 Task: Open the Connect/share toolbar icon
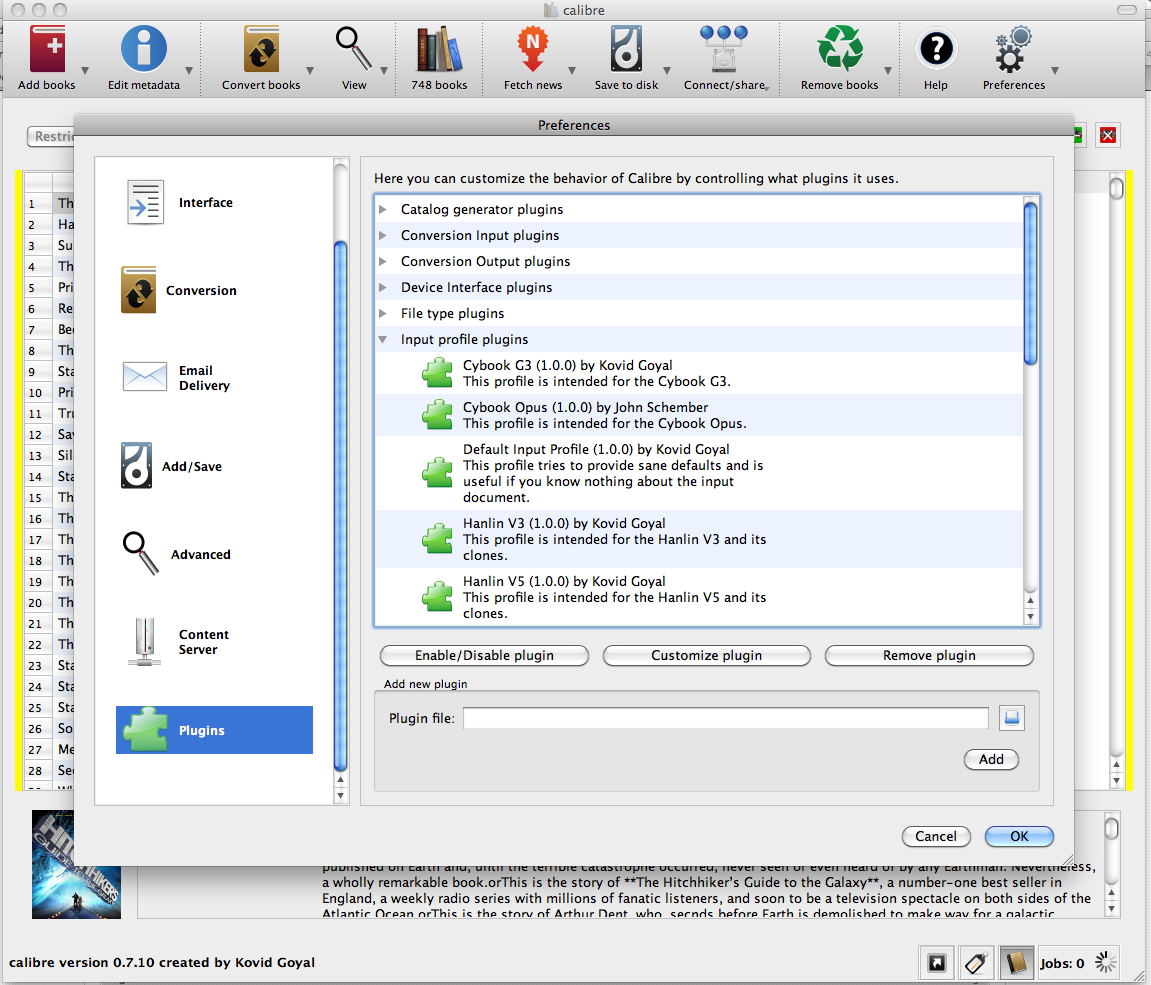[724, 48]
